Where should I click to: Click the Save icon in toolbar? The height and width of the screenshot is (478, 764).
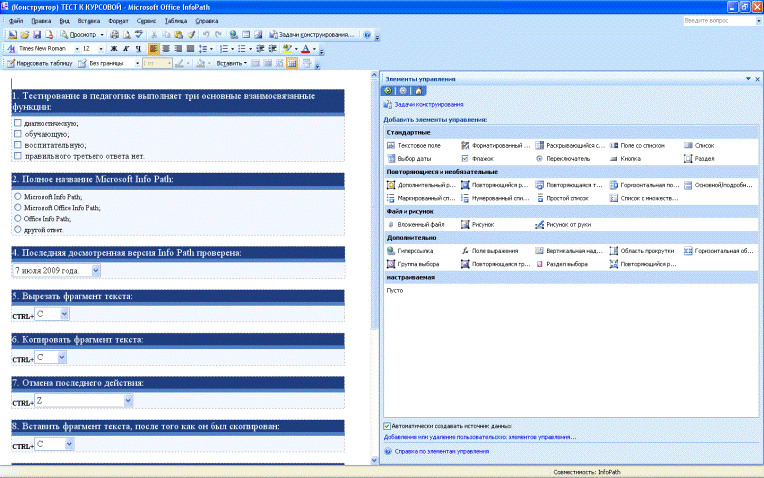click(x=37, y=34)
